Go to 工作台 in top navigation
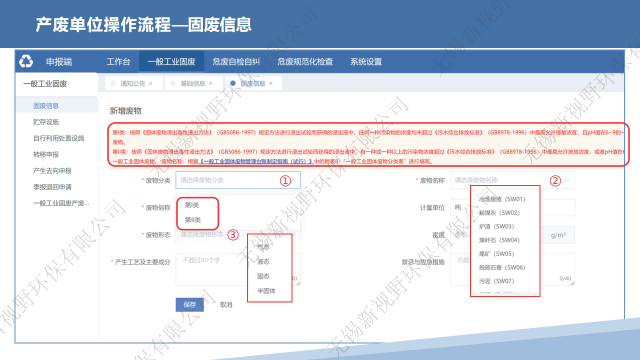This screenshot has height=360, width=640. [x=118, y=62]
